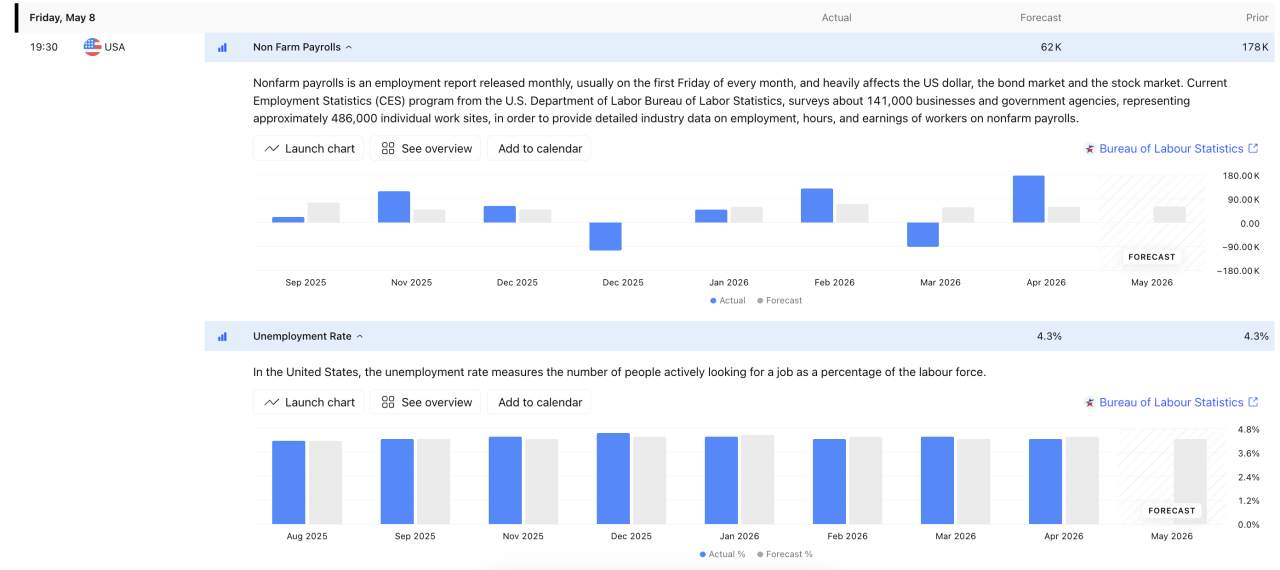Image resolution: width=1280 pixels, height=570 pixels.
Task: Click the Aug 2025 actual bar in unemployment chart
Action: pyautogui.click(x=289, y=483)
